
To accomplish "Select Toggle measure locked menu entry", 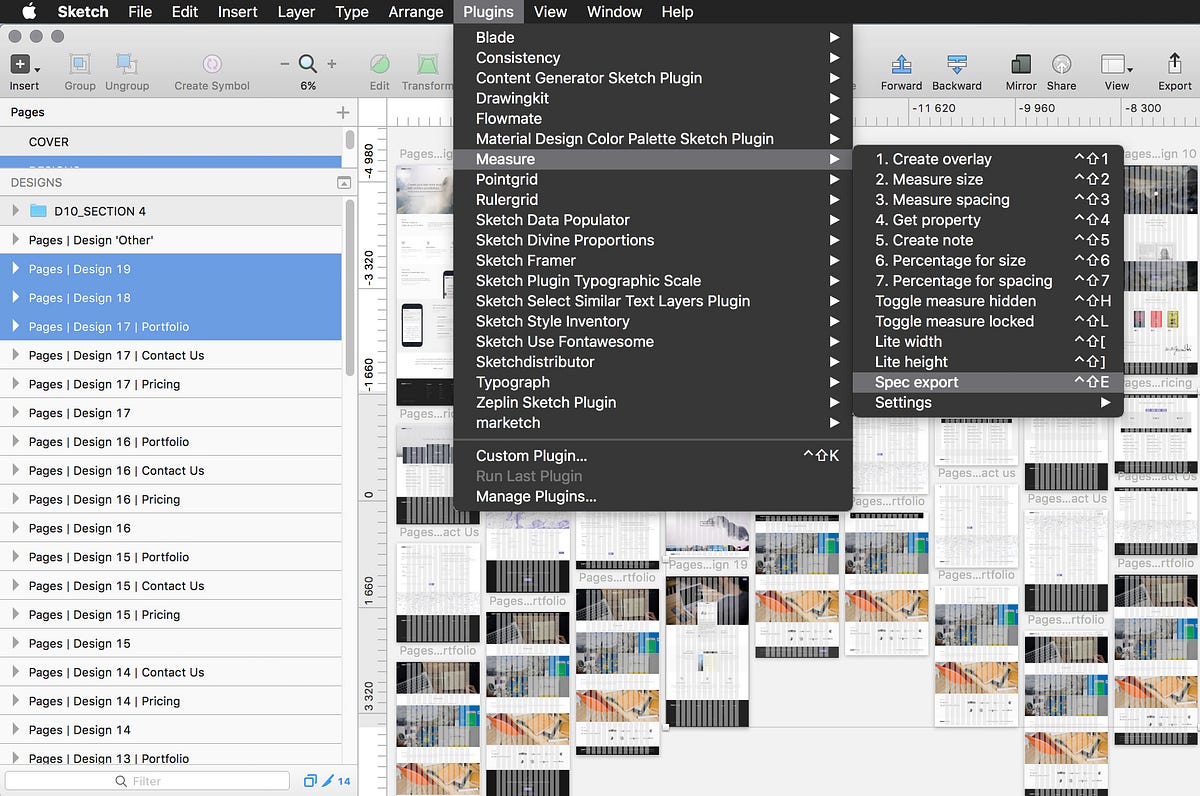I will pos(954,321).
